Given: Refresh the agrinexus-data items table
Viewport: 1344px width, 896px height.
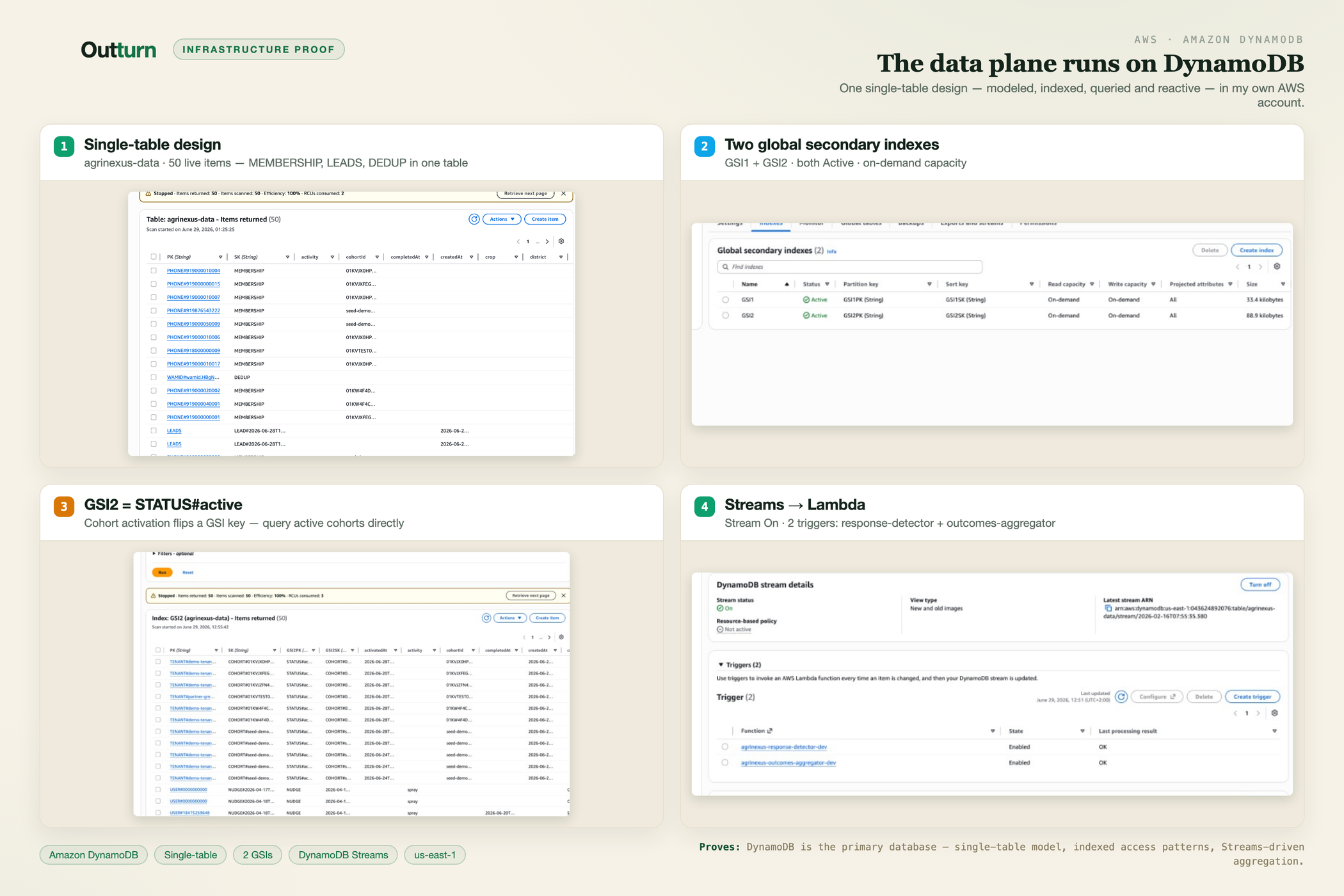Looking at the screenshot, I should pyautogui.click(x=474, y=219).
